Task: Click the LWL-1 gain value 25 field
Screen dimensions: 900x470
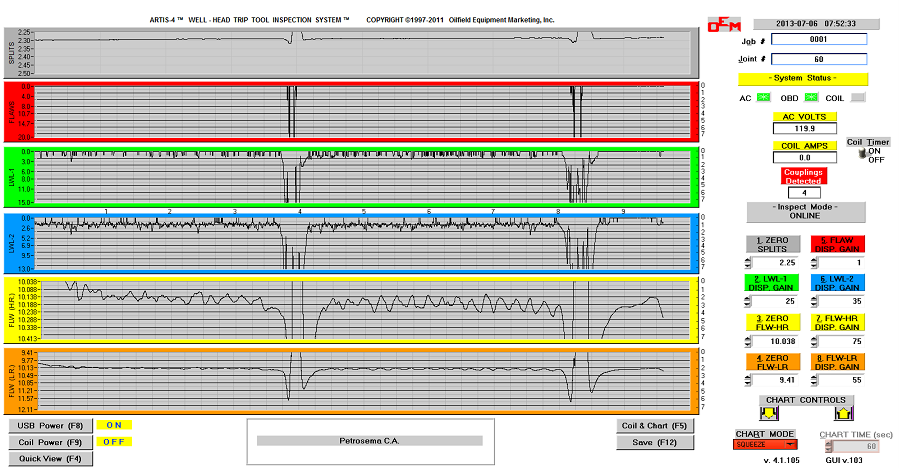Action: 774,301
